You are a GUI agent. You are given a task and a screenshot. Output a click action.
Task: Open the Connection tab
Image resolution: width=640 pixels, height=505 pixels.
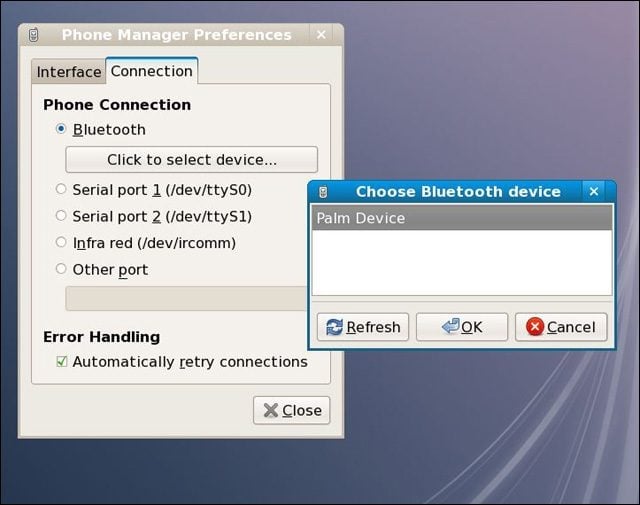tap(151, 71)
